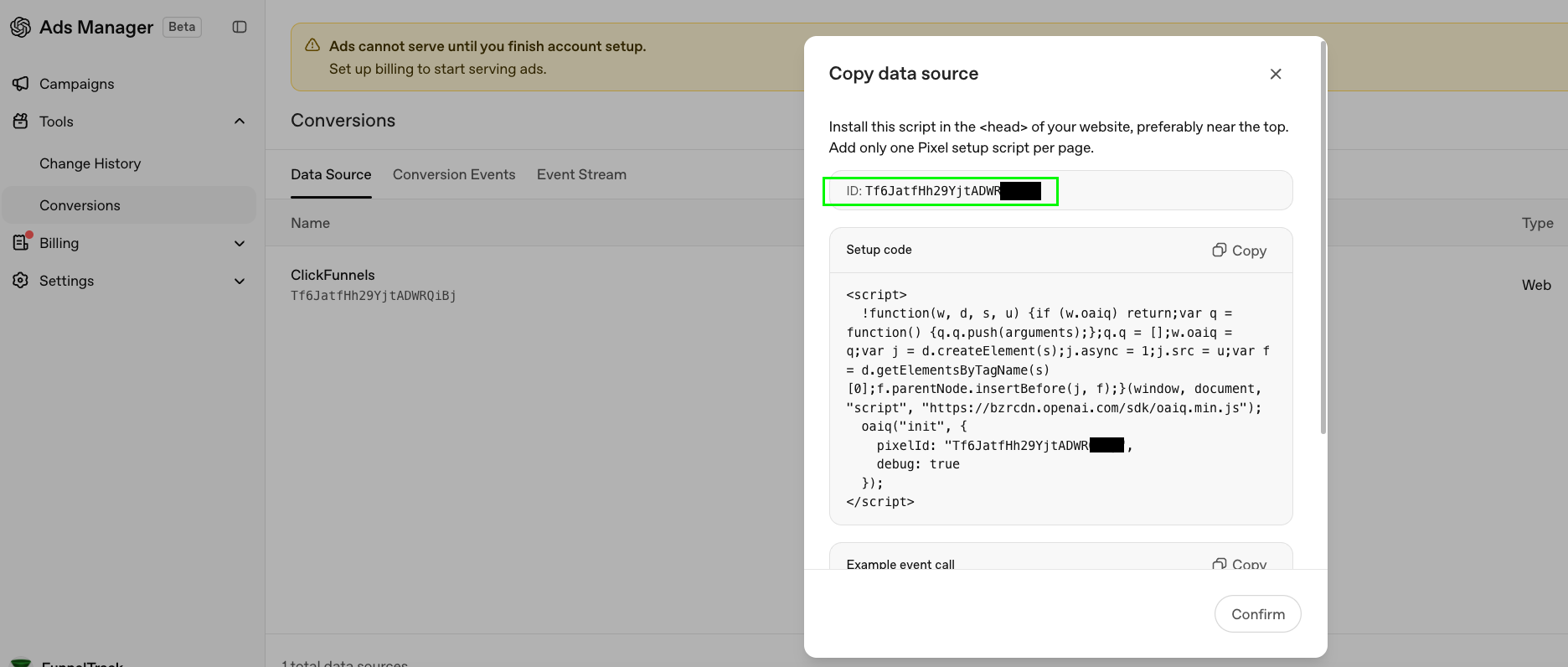Viewport: 1568px width, 667px height.
Task: Close the Copy data source dialog
Action: click(1276, 74)
